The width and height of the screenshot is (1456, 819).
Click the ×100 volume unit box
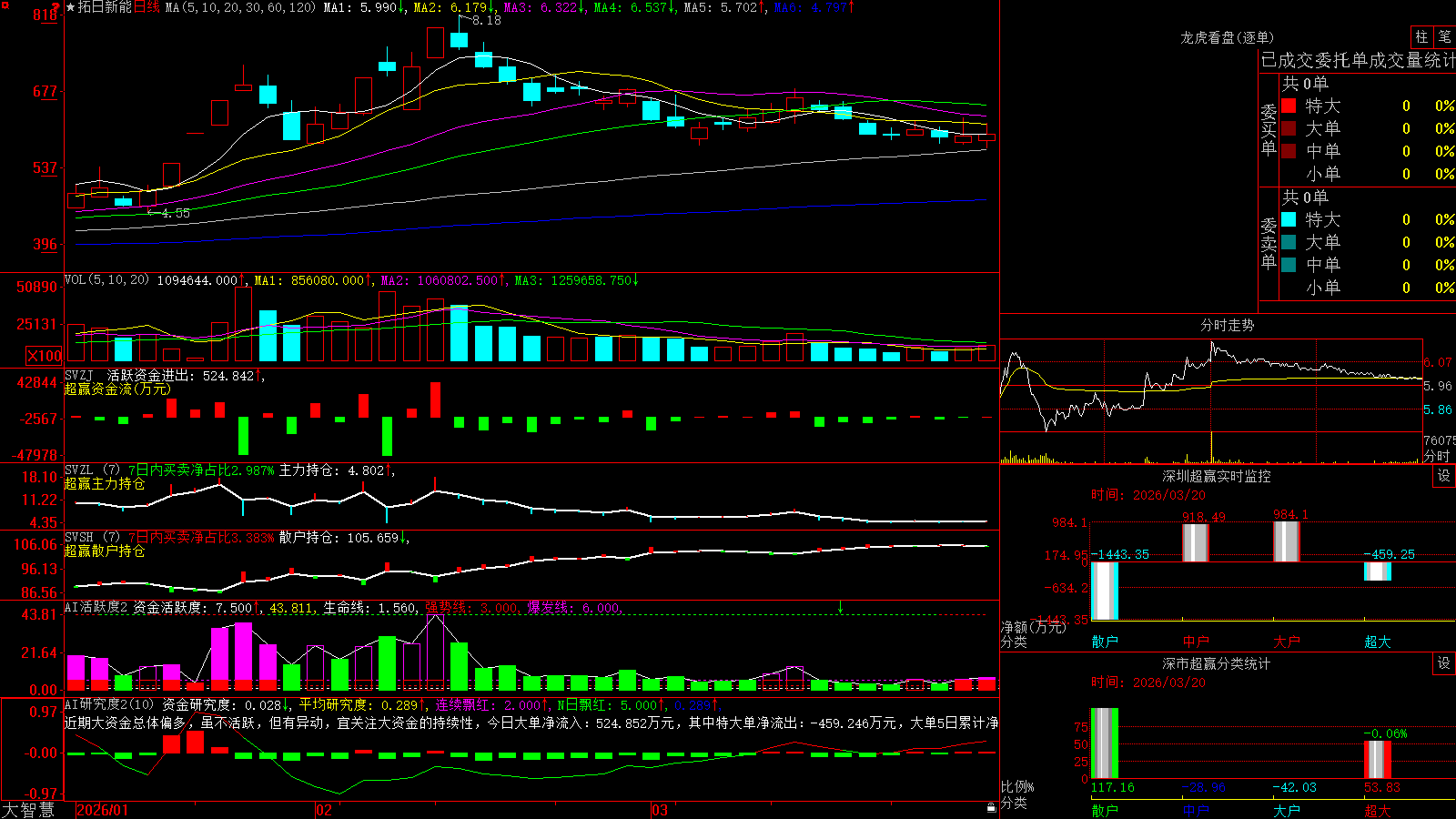click(x=44, y=356)
